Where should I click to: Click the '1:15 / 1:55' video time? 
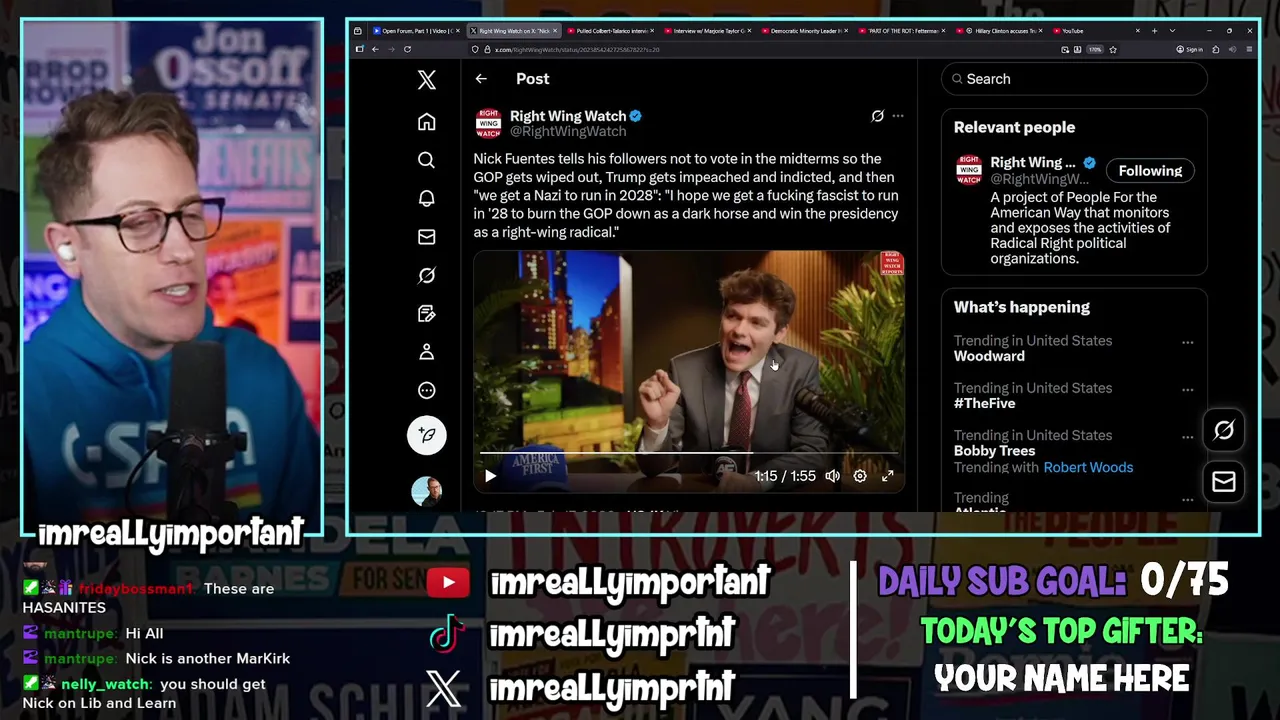(785, 477)
